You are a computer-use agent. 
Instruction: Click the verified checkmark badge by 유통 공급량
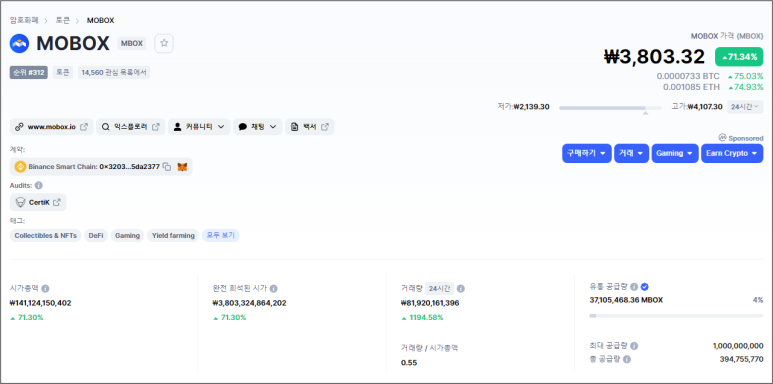pyautogui.click(x=644, y=286)
